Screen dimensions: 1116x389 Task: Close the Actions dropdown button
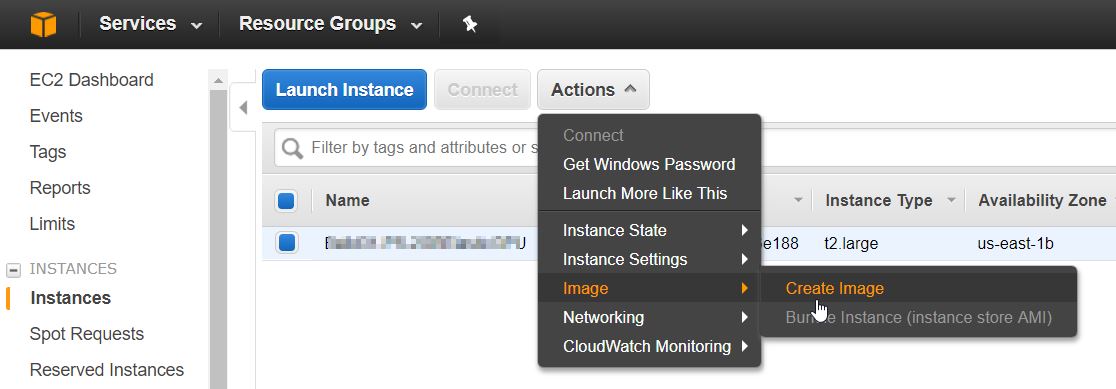click(593, 90)
